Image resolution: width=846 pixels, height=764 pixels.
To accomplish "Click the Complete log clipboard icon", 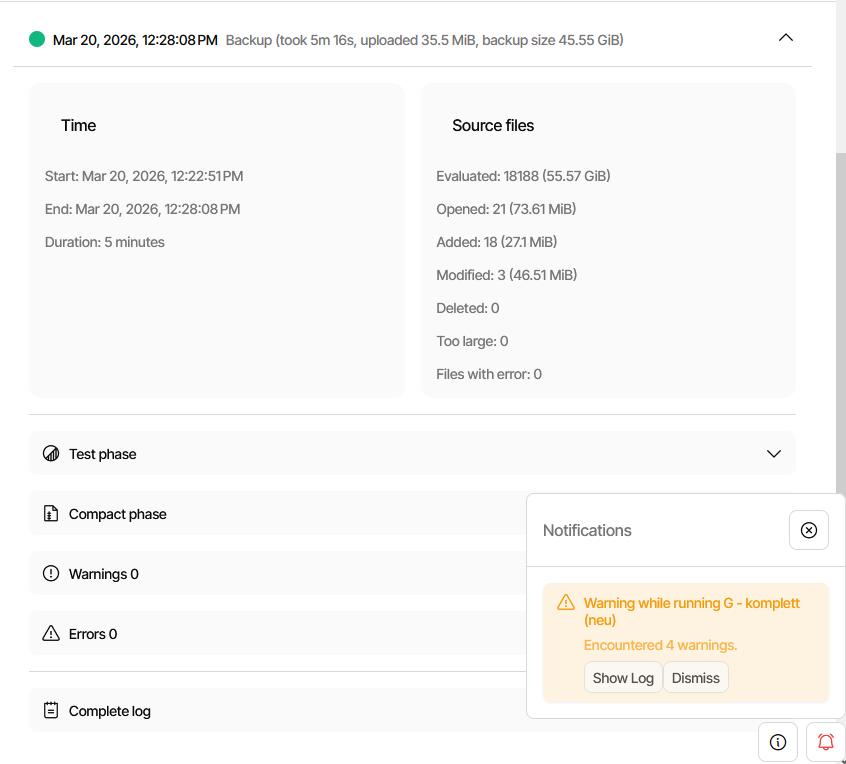I will pos(51,711).
